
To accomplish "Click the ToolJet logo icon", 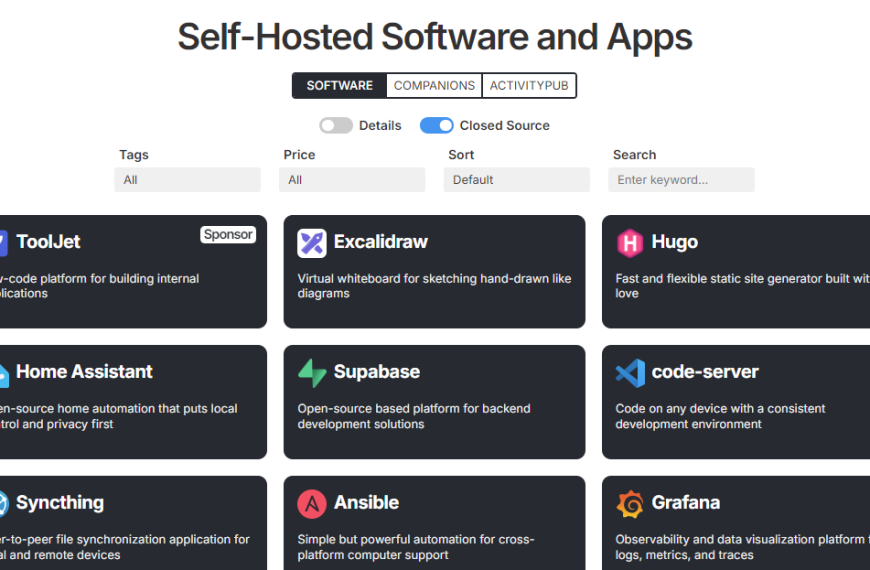I will point(3,243).
